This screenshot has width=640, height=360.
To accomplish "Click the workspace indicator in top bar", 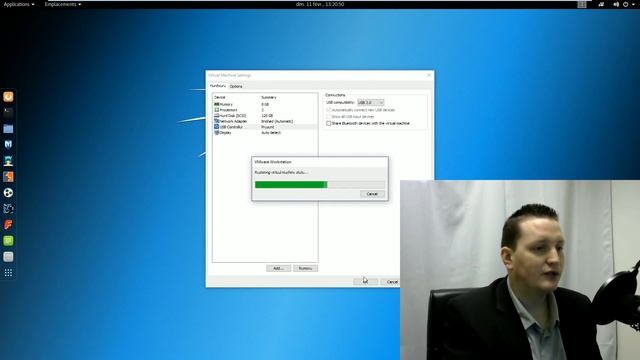I will pos(582,4).
